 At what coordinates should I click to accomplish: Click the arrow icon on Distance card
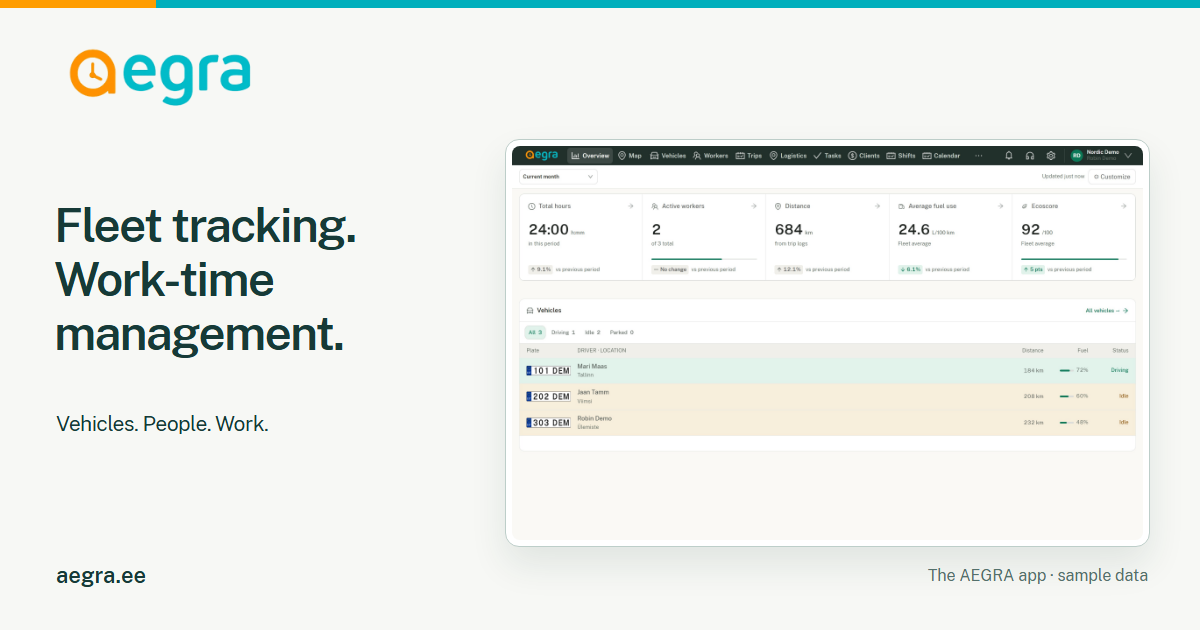coord(877,206)
